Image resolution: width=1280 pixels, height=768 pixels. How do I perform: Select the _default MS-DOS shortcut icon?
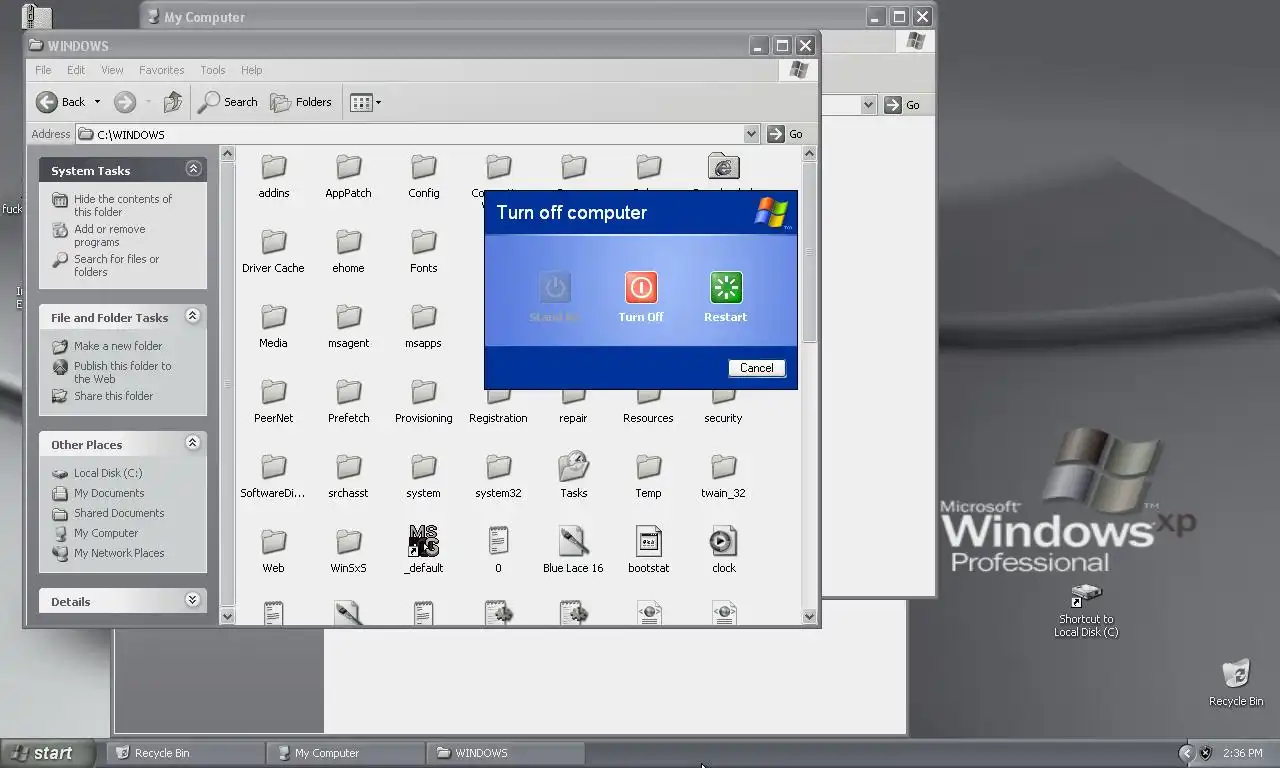pos(423,542)
